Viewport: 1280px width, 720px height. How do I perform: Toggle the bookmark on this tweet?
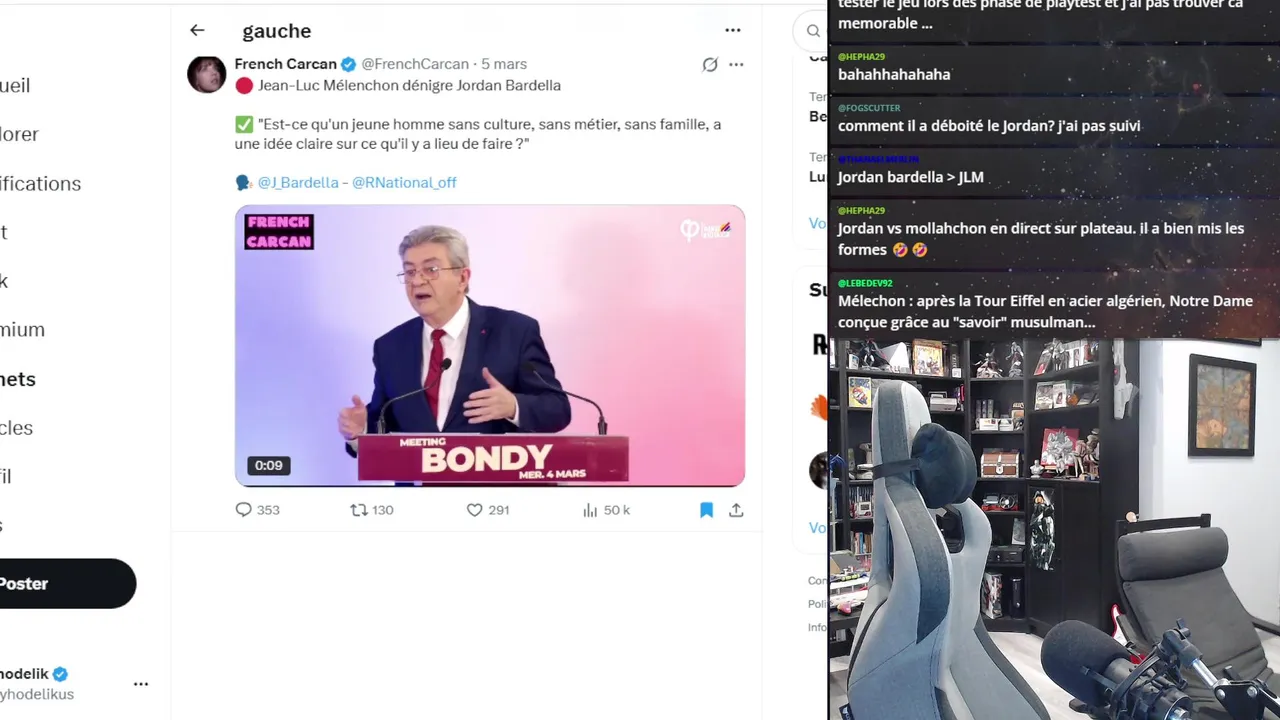[x=706, y=510]
